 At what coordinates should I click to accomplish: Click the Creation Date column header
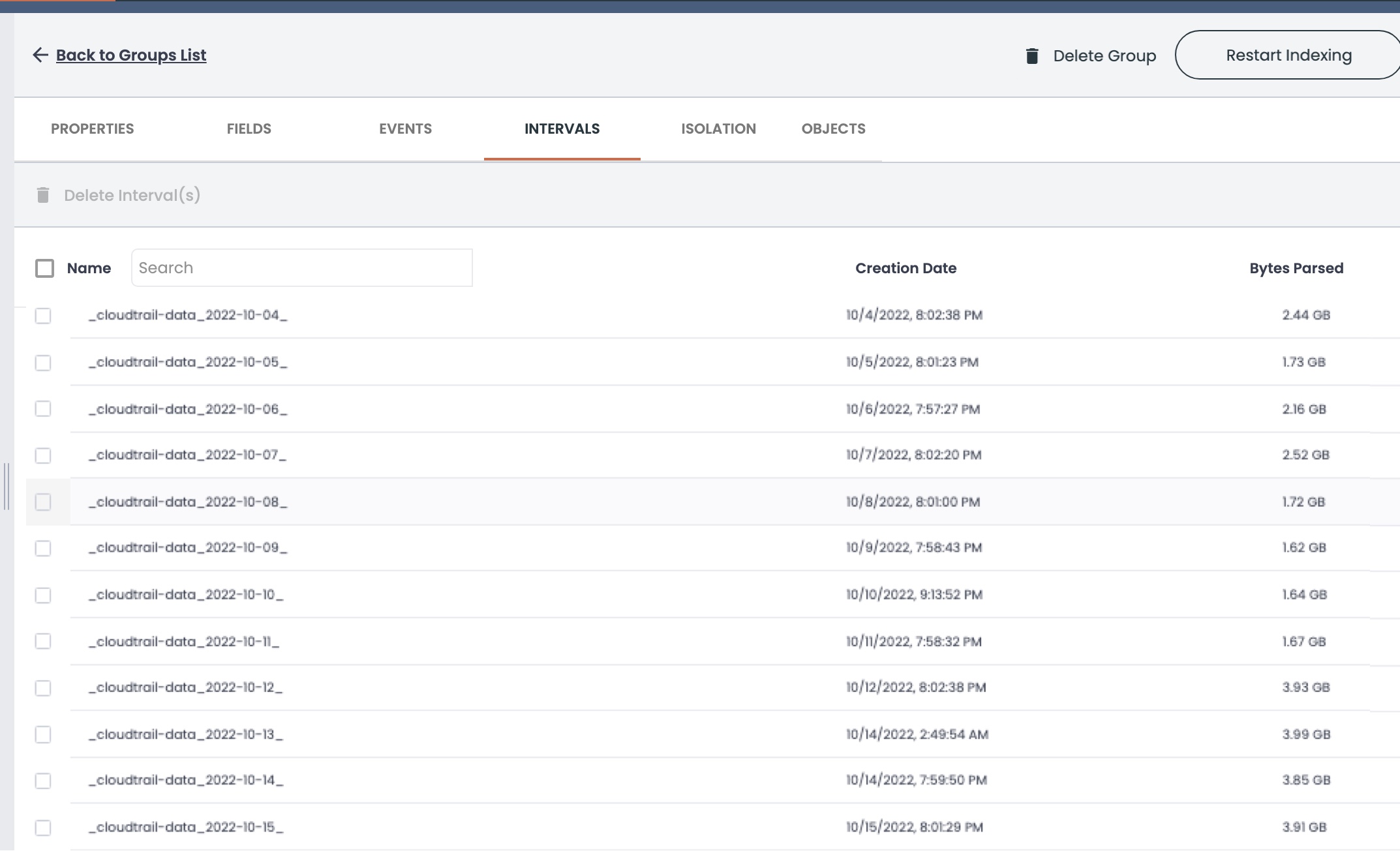pyautogui.click(x=905, y=268)
